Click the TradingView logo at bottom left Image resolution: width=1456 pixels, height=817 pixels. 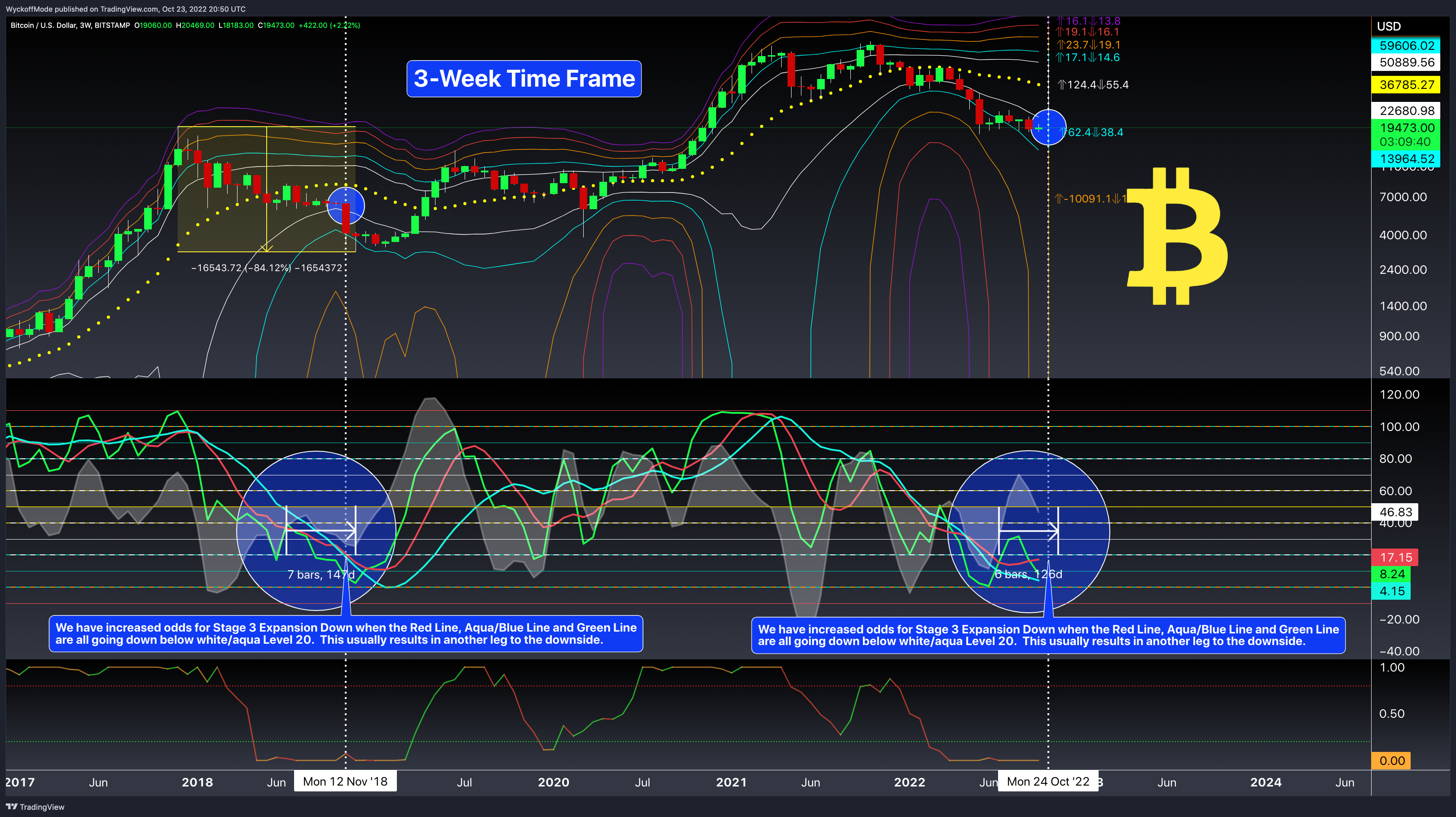[35, 807]
